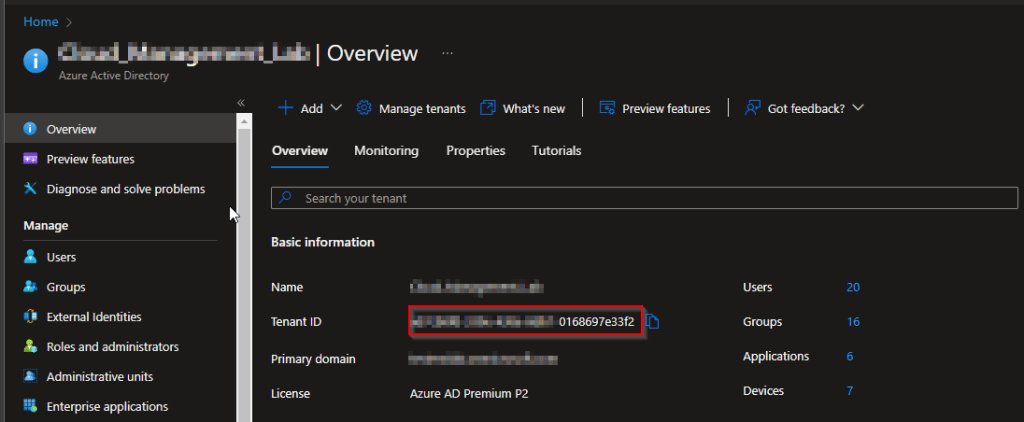Screen dimensions: 1024x422
Task: Click the Users icon in sidebar
Action: (30, 257)
